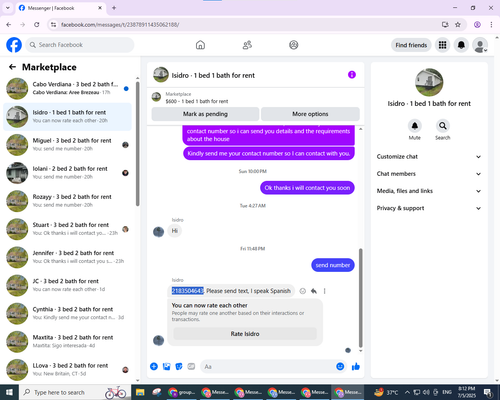Open the Facebook logo home link
Viewport: 500px width, 400px height.
click(14, 45)
